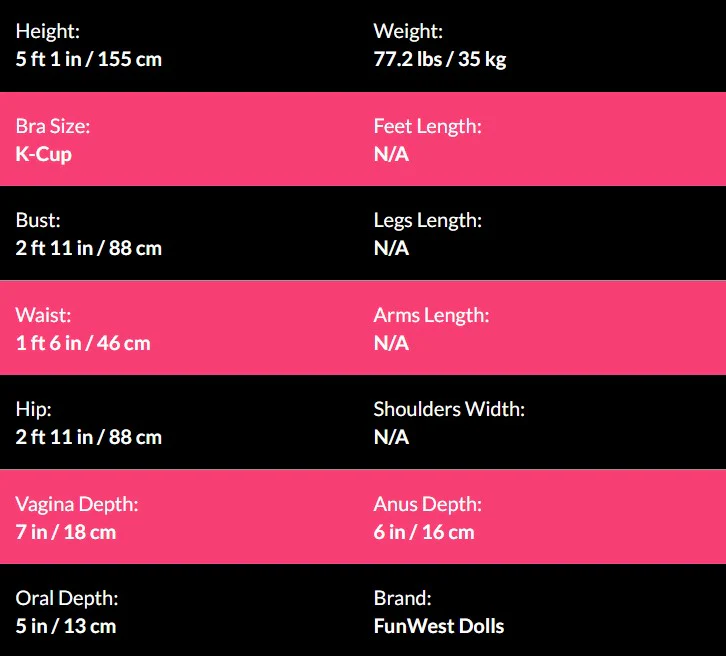Screen dimensions: 726x656
Task: Click the Shoulders Width label
Action: coord(449,410)
